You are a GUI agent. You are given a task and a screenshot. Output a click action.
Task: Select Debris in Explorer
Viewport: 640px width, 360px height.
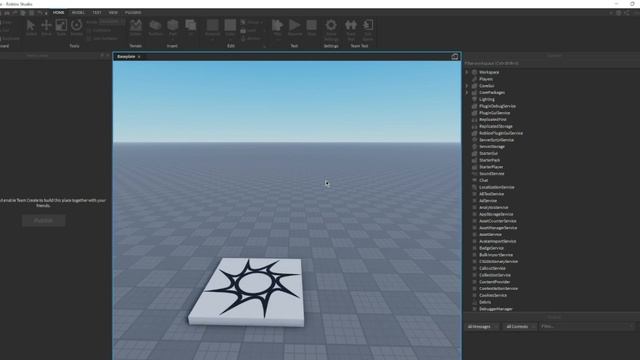click(x=485, y=302)
